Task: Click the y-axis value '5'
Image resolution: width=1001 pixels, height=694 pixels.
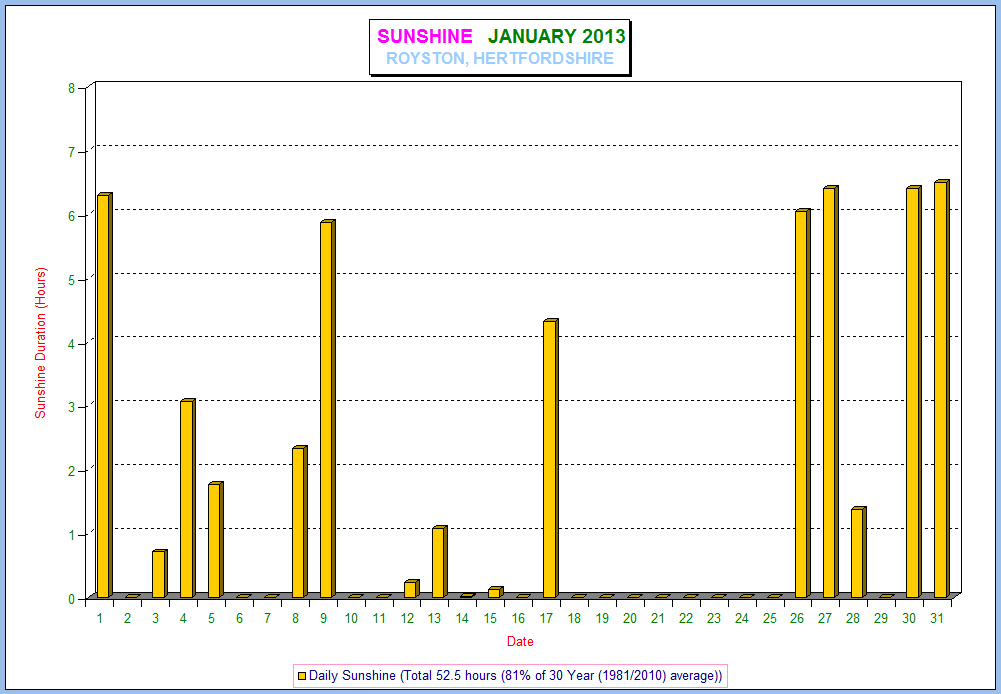Action: [x=72, y=280]
